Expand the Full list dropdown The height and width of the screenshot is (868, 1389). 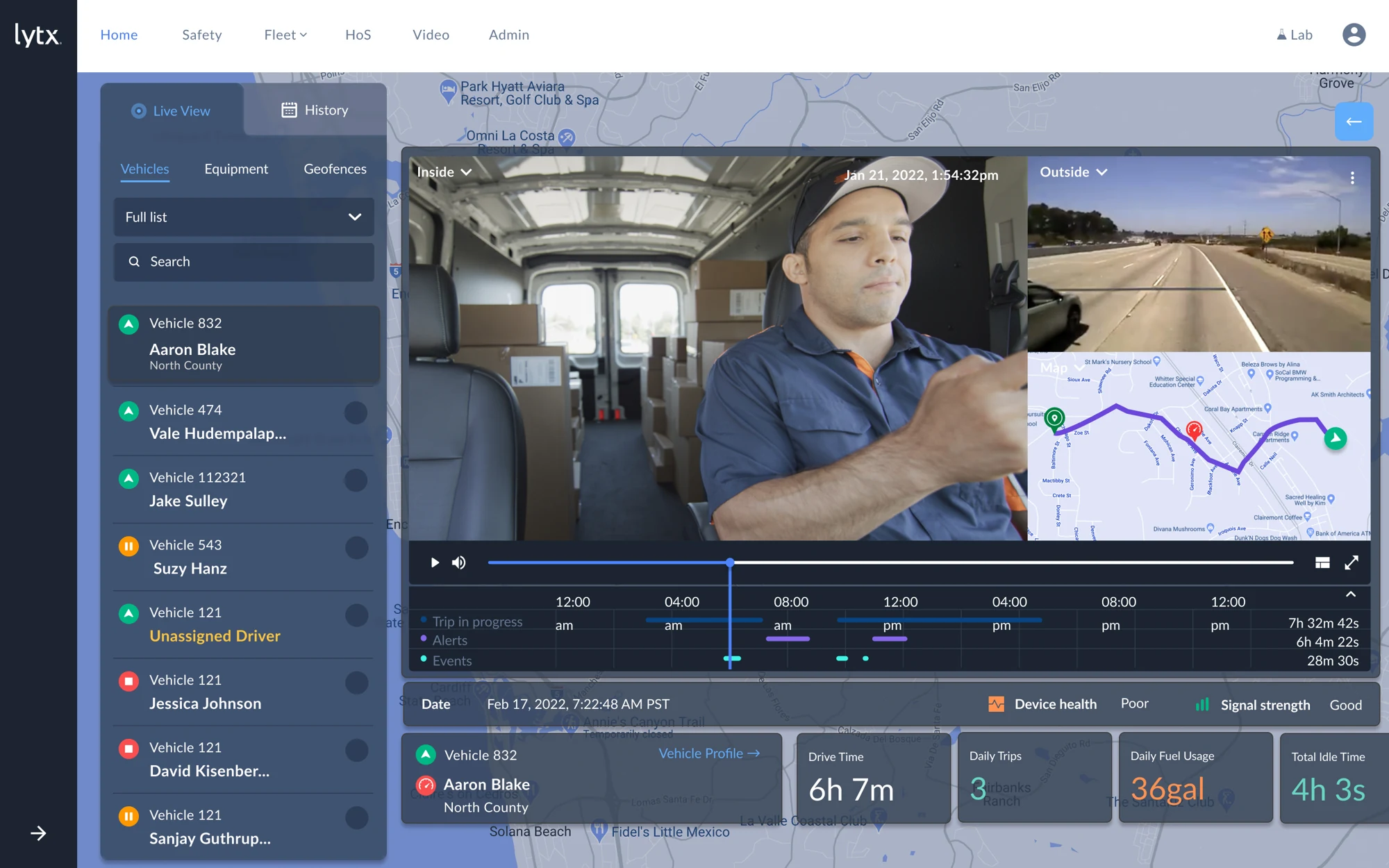point(244,217)
